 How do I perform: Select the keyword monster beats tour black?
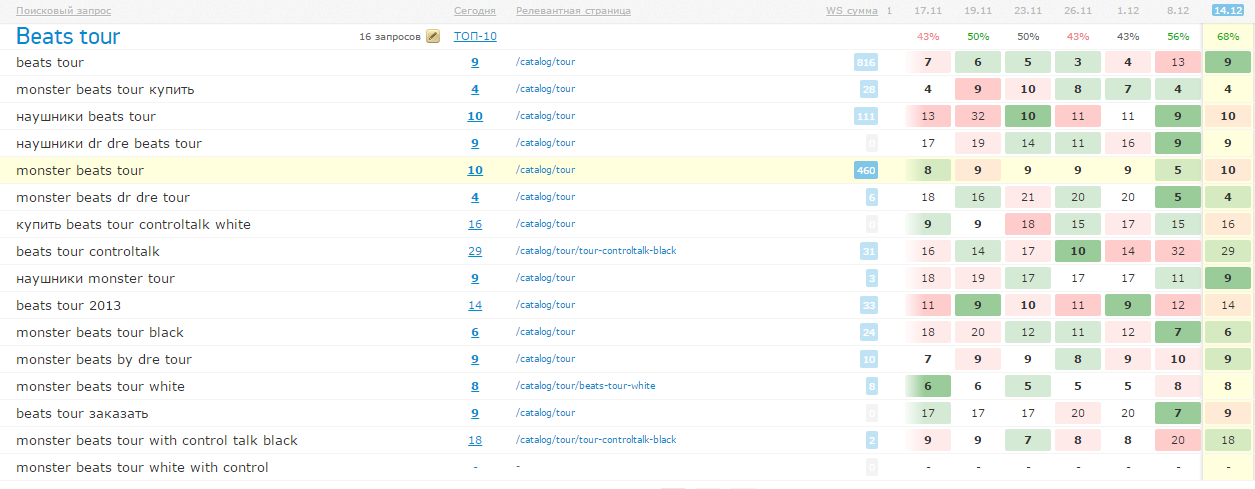(100, 332)
